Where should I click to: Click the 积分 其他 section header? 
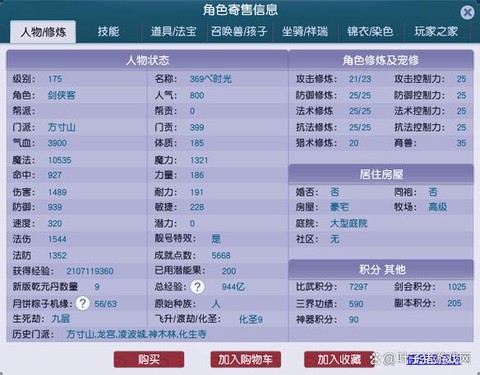(381, 269)
